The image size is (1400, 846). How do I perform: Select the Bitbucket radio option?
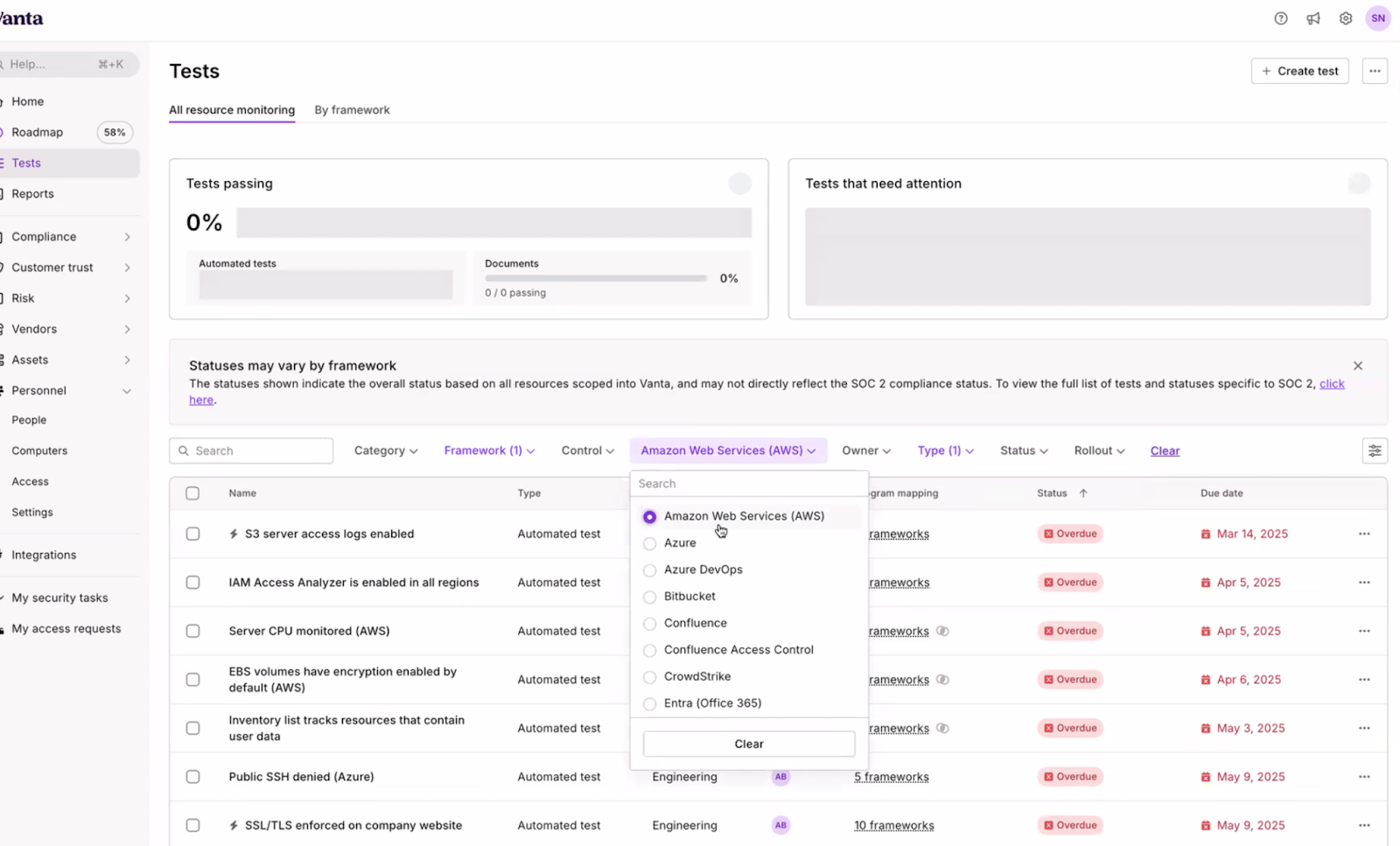(x=649, y=597)
